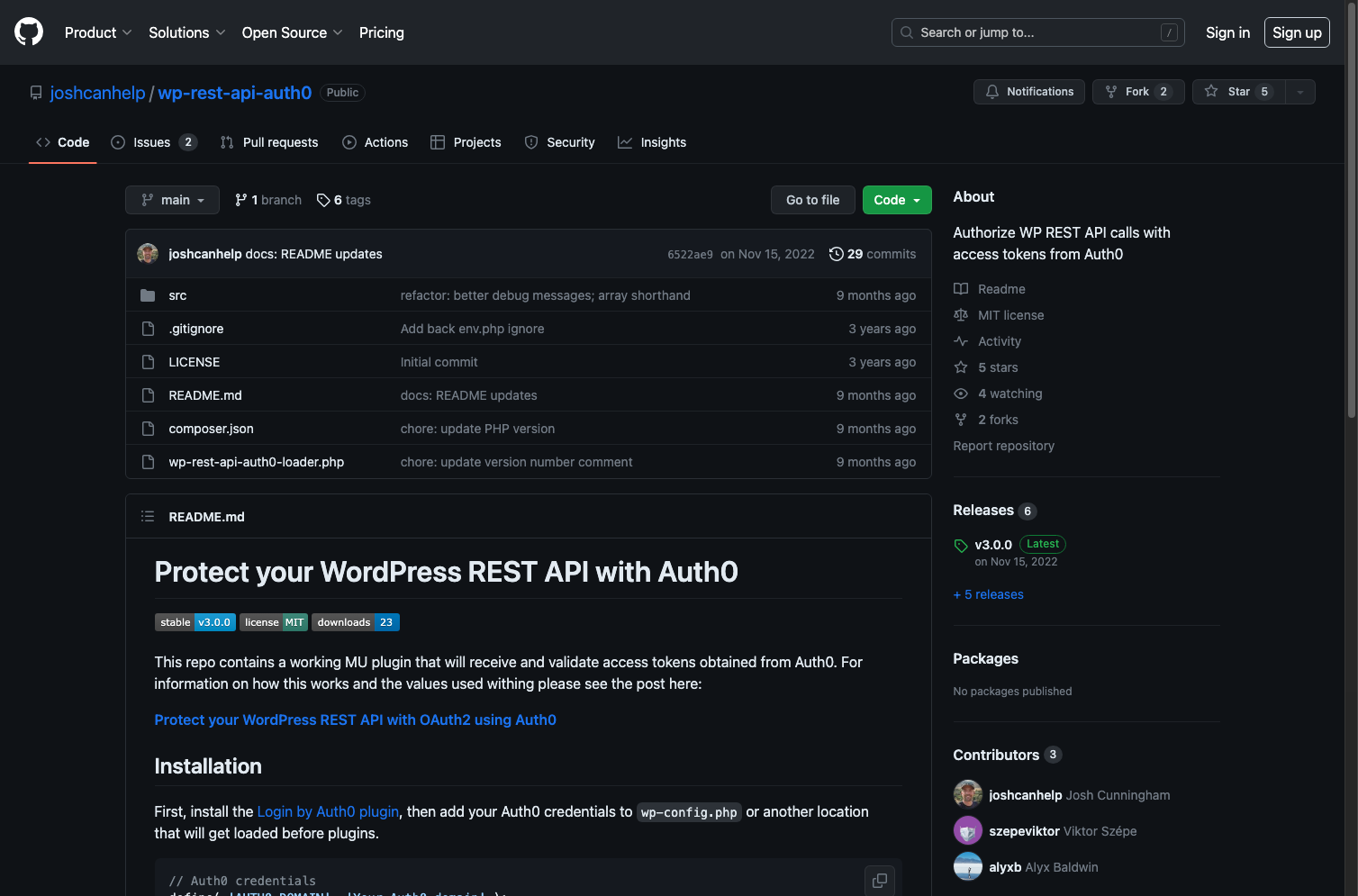The width and height of the screenshot is (1358, 896).
Task: Open Login by Auth0 plugin link
Action: [328, 811]
